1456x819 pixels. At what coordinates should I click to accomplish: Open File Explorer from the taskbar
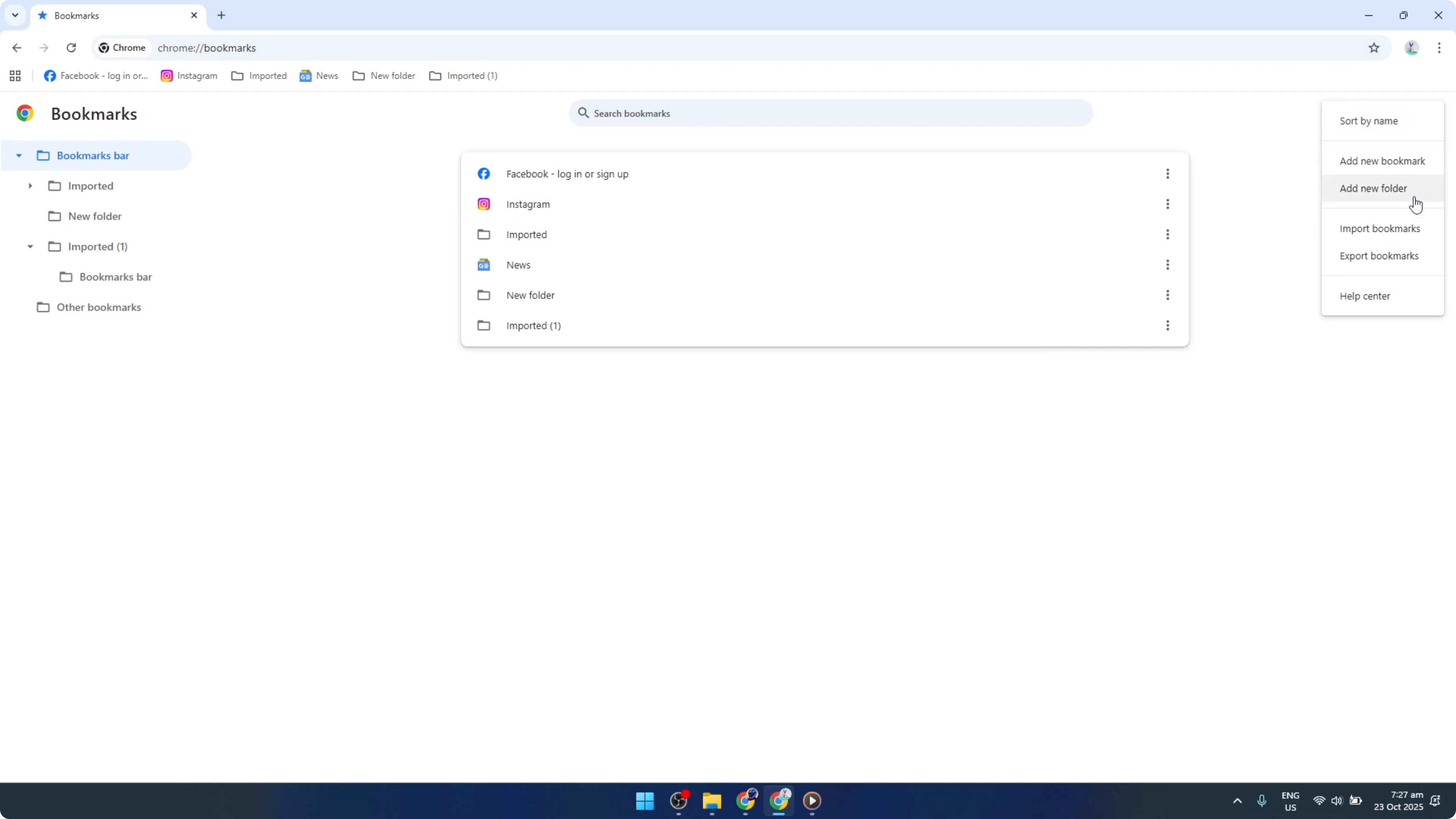pos(712,801)
